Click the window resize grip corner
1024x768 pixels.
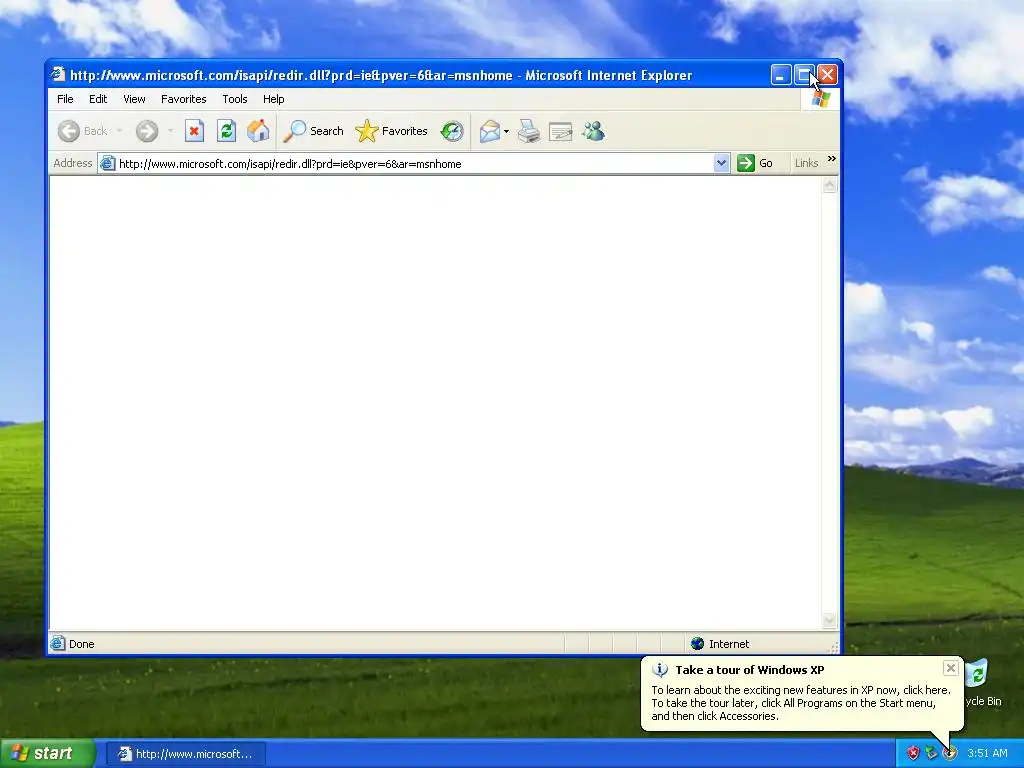pyautogui.click(x=833, y=647)
